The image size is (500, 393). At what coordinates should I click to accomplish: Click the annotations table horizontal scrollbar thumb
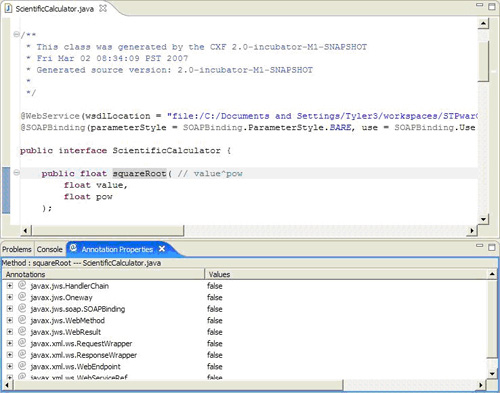(178, 385)
